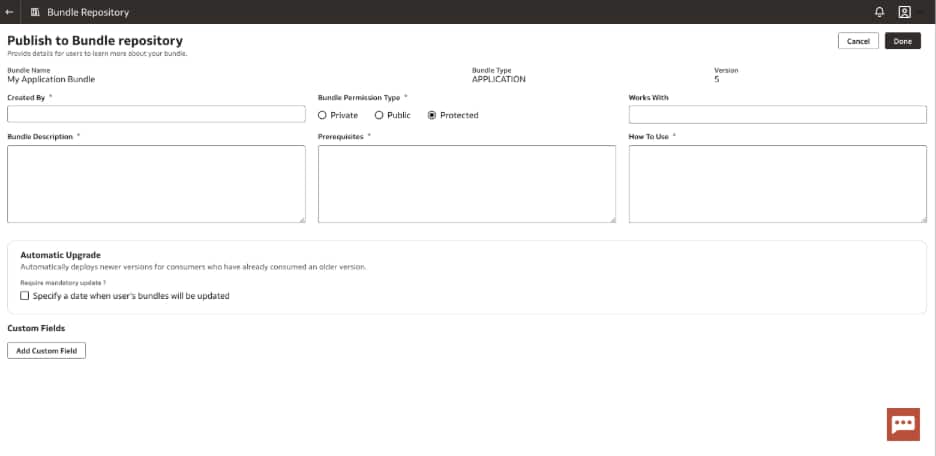
Task: Click inside the Prerequisites text area
Action: tap(467, 184)
